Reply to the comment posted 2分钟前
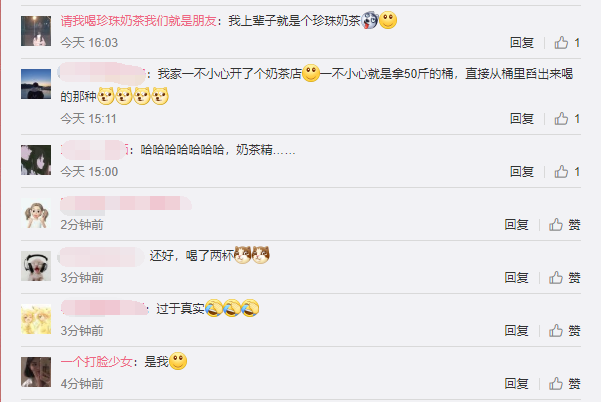The image size is (601, 402). (516, 225)
